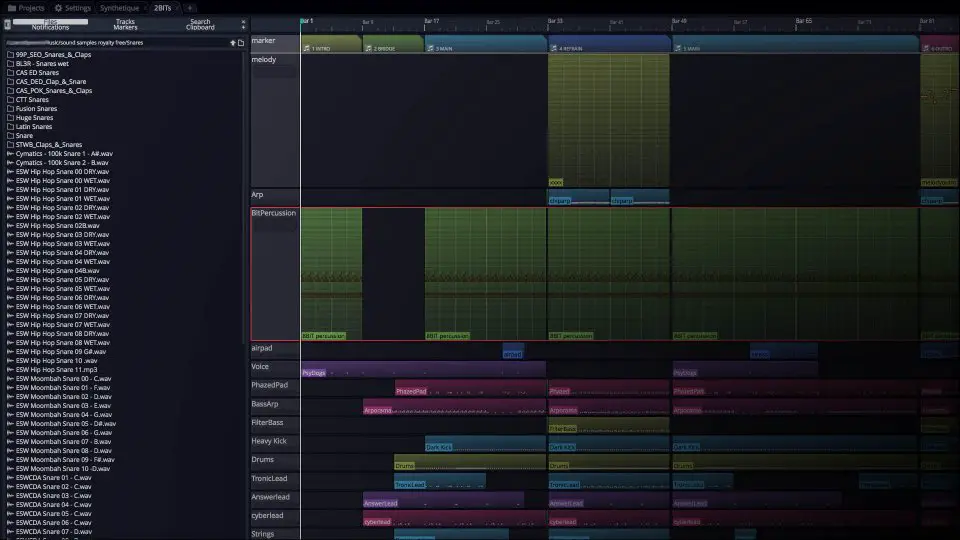
Task: Select ESW Hip Hop Snare 02B.wav file
Action: (58, 225)
